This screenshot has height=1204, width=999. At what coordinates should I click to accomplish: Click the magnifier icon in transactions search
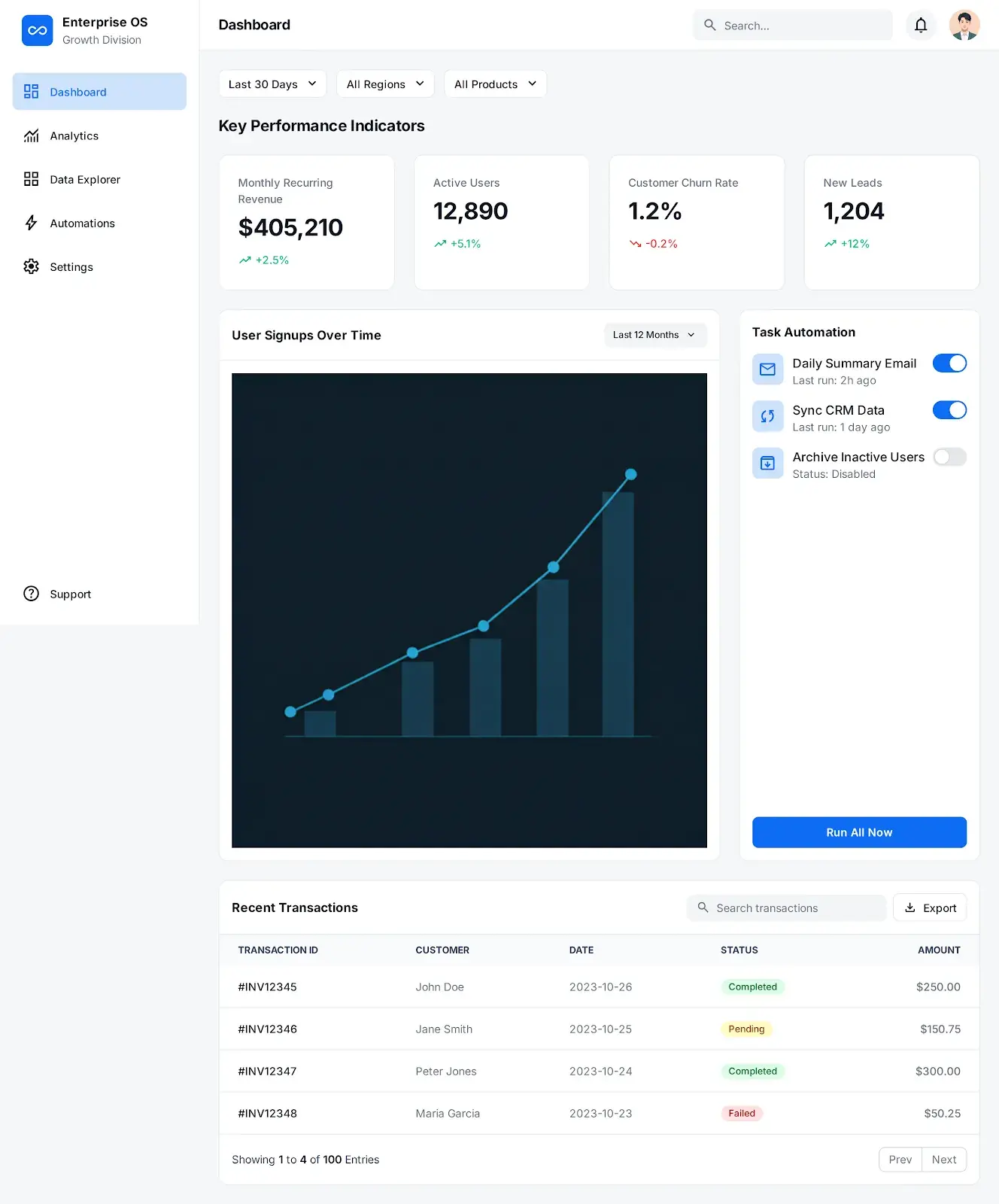(703, 908)
